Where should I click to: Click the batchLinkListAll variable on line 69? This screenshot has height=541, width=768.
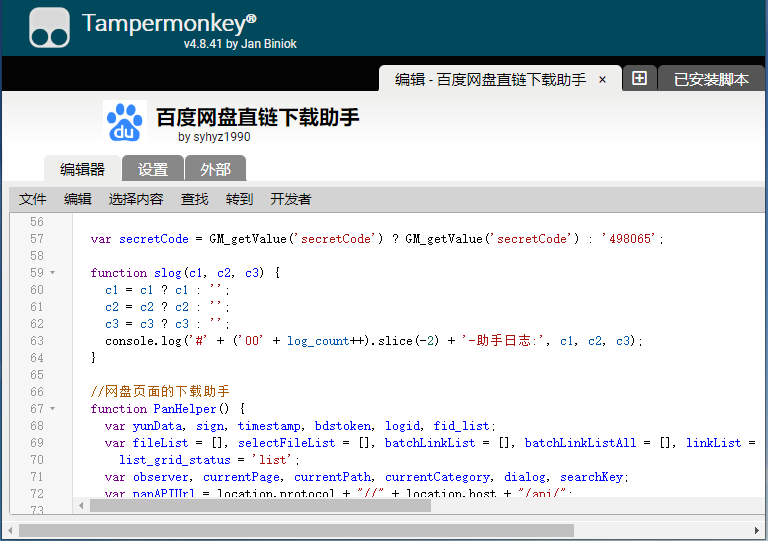tap(580, 443)
